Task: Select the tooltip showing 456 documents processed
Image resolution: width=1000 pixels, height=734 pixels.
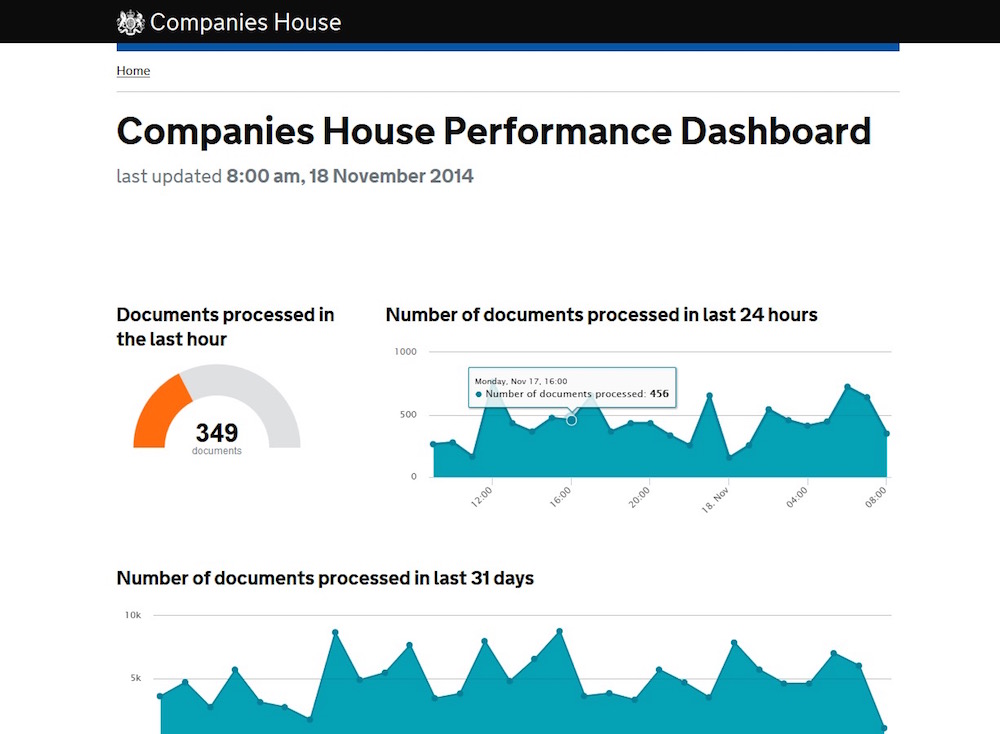Action: pyautogui.click(x=572, y=387)
